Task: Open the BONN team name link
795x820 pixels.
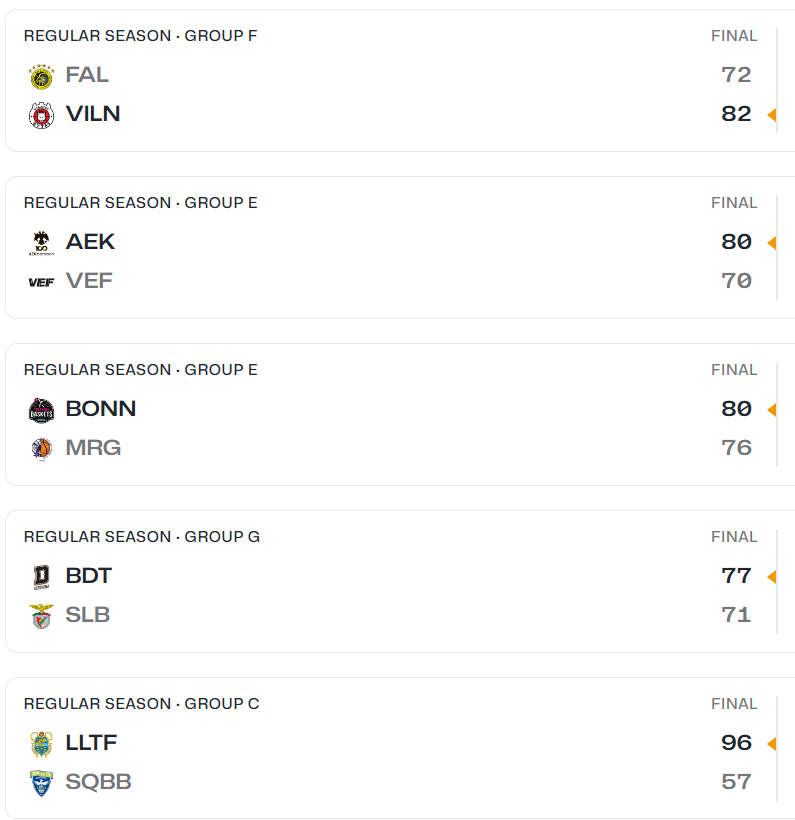Action: coord(101,409)
